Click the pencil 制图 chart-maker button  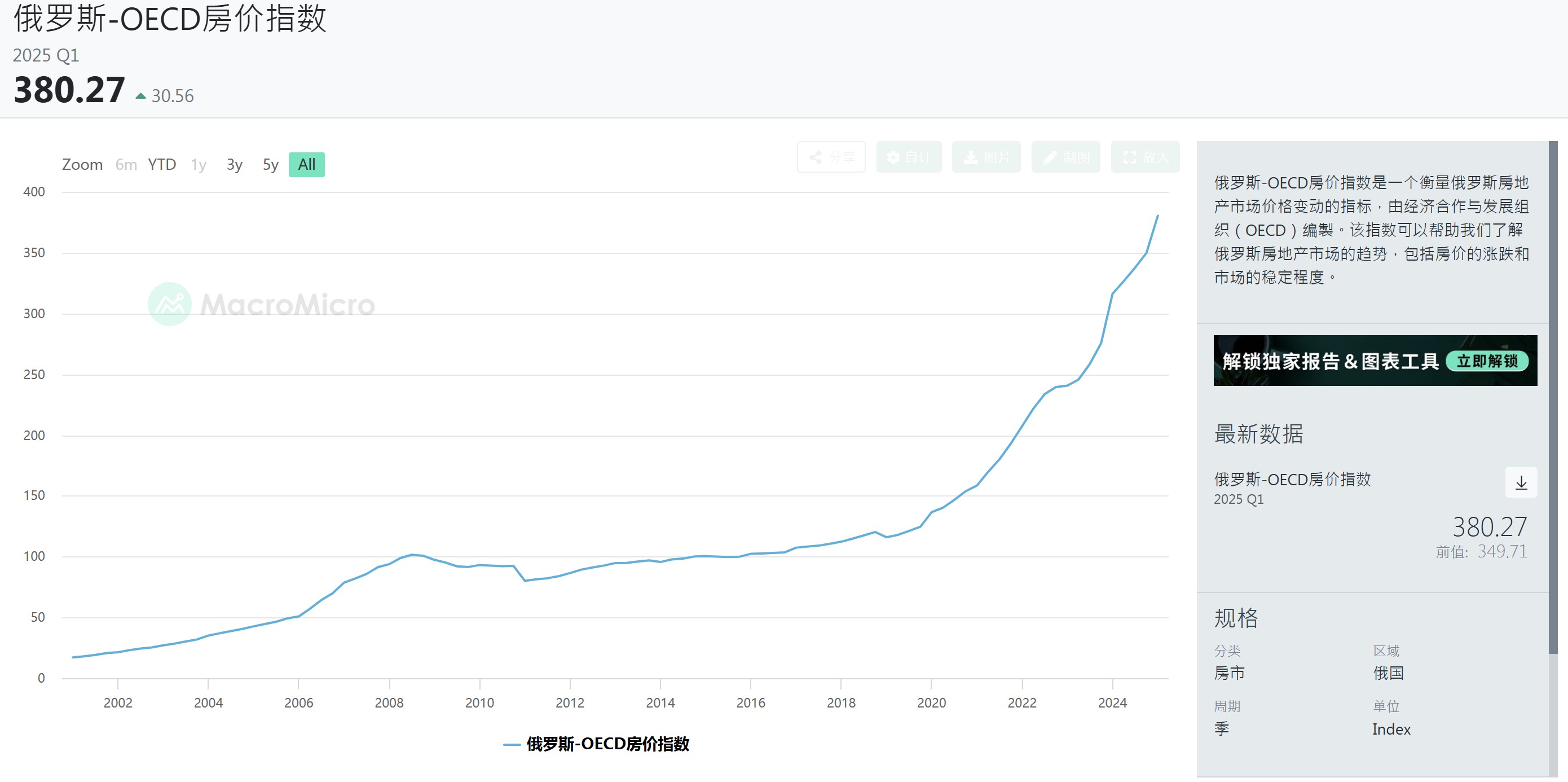tap(1065, 157)
